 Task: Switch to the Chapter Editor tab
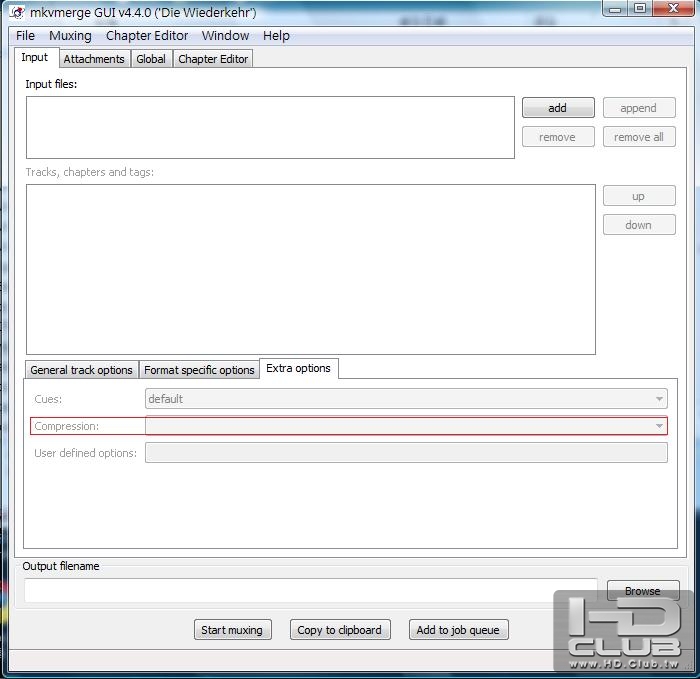click(x=213, y=59)
